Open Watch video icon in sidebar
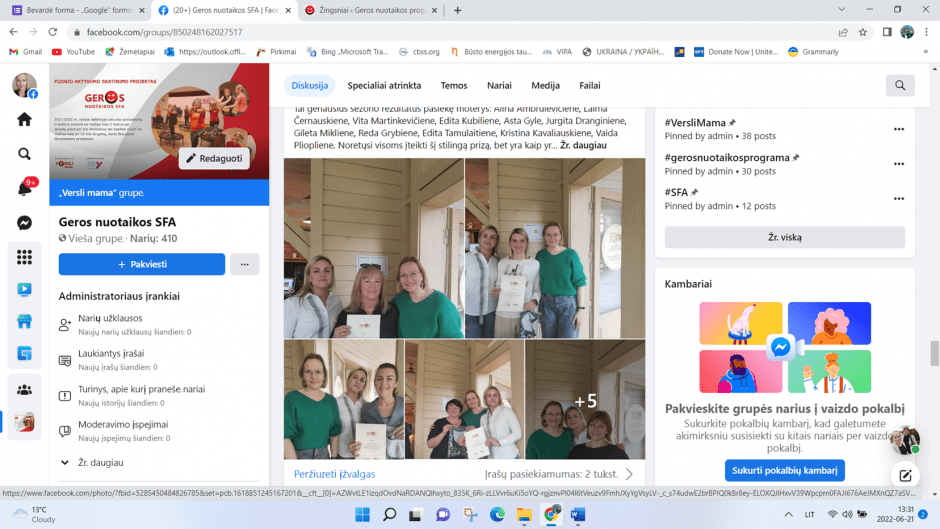This screenshot has height=529, width=940. (24, 290)
